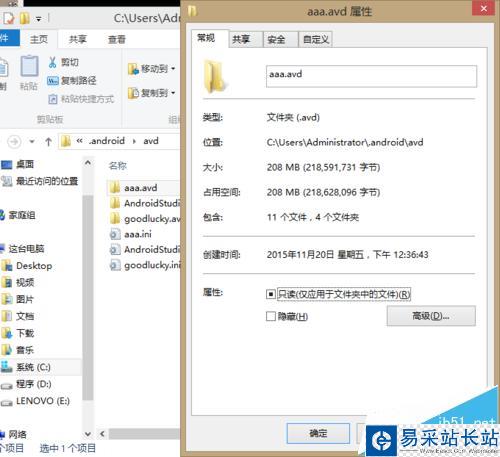Switch to the Customize (自定义) tab
500x457 pixels.
(315, 40)
